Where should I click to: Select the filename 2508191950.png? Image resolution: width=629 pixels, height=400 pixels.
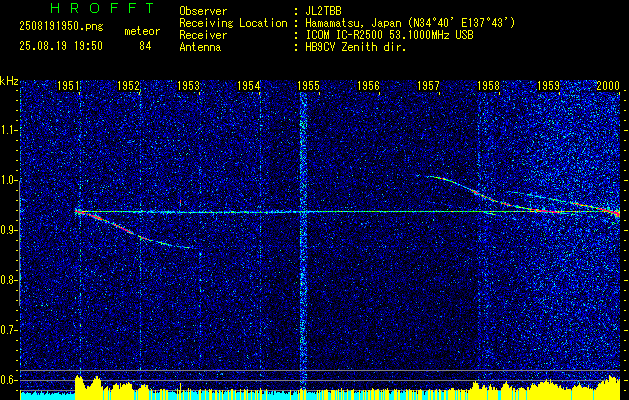coord(61,26)
